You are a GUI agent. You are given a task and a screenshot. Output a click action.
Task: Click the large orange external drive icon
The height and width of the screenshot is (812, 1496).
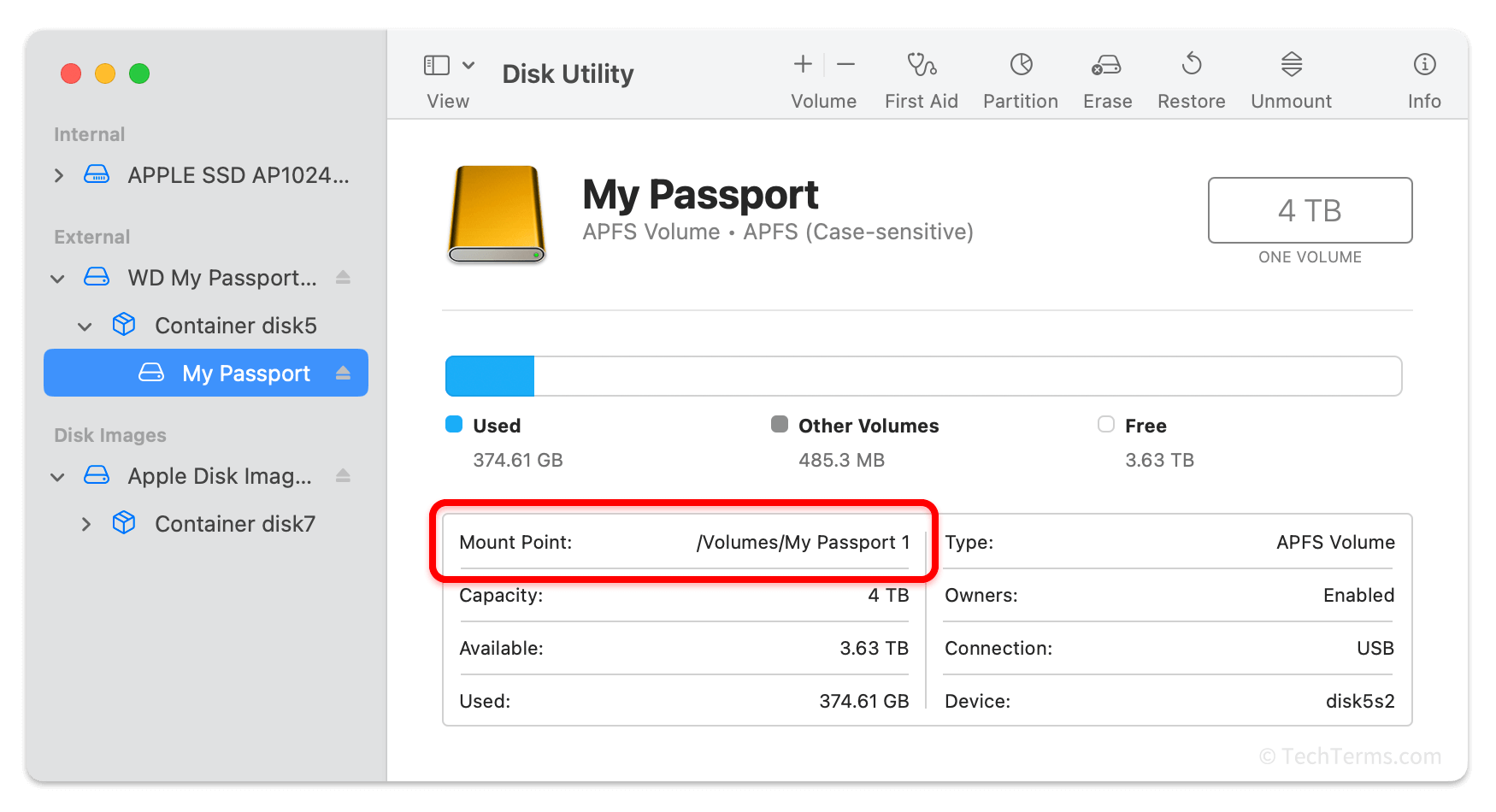497,214
